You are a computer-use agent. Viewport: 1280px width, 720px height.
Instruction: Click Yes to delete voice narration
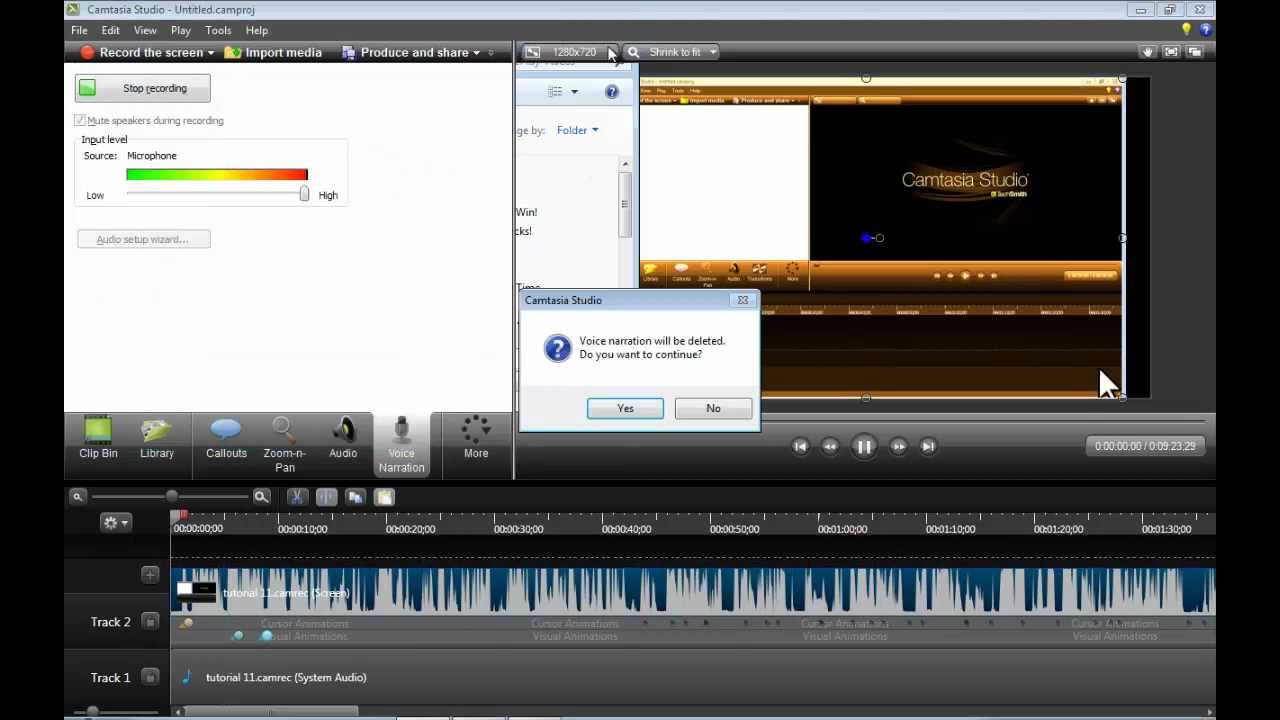(x=625, y=408)
